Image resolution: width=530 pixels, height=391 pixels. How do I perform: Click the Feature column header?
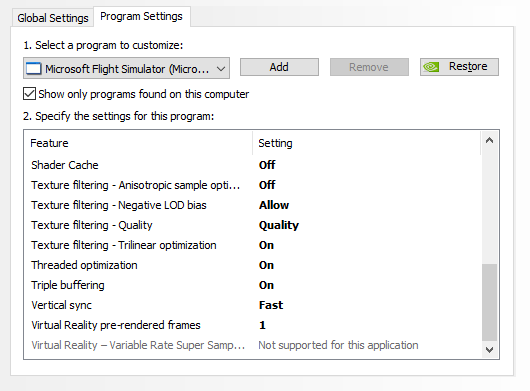[x=138, y=143]
